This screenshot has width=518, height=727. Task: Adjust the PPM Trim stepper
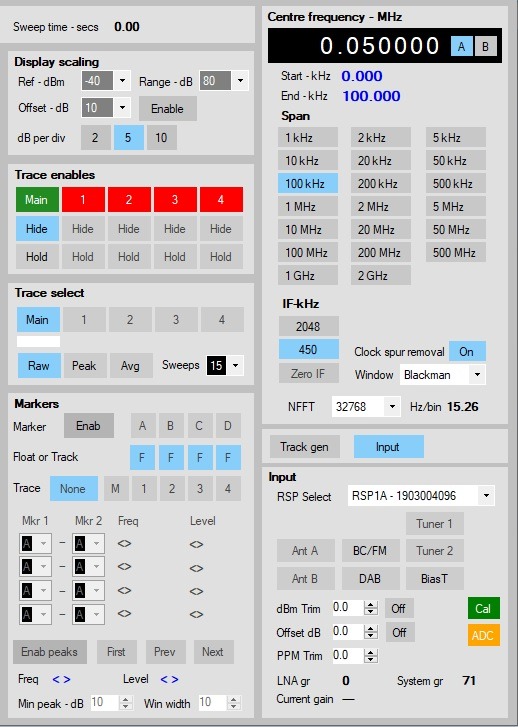[371, 656]
